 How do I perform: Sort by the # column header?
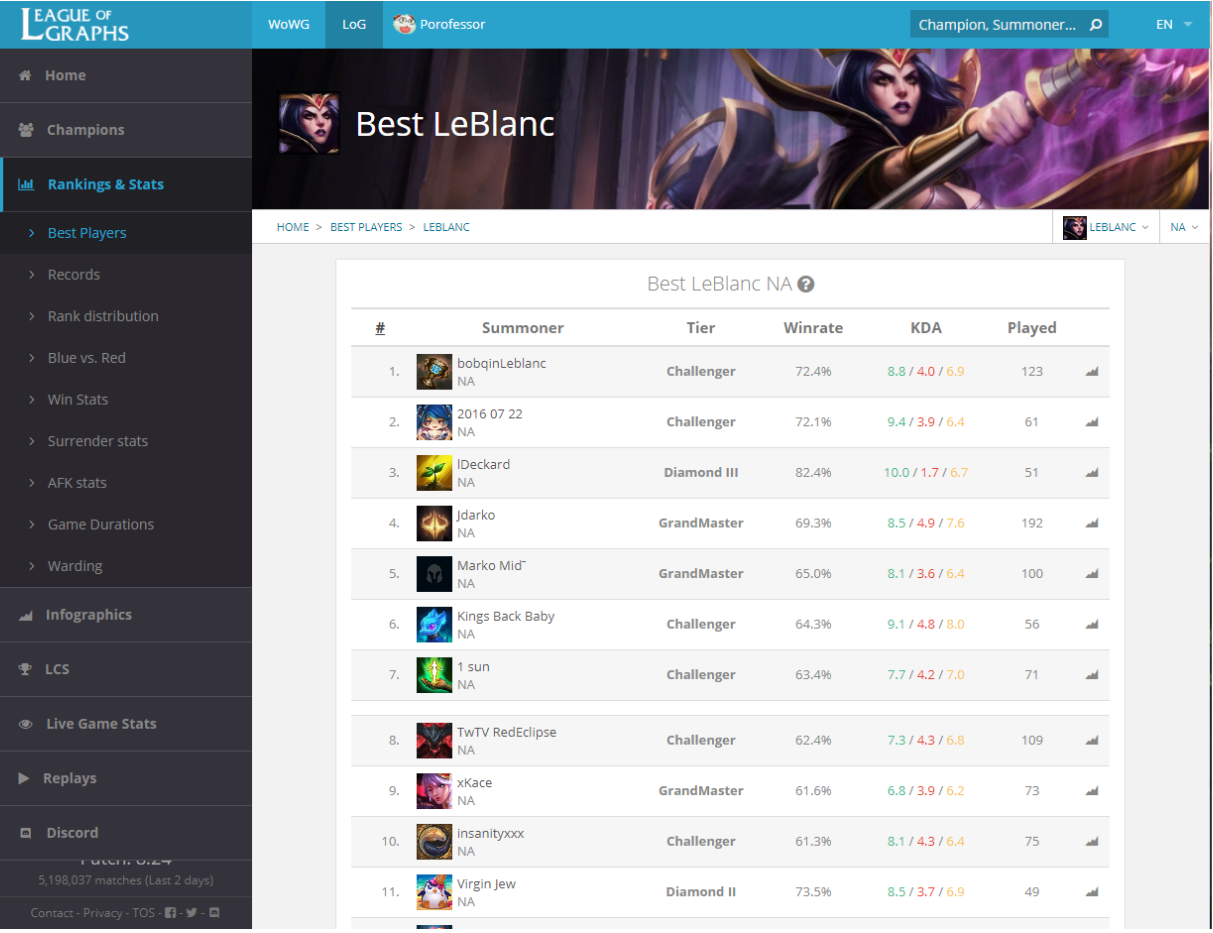pos(380,328)
